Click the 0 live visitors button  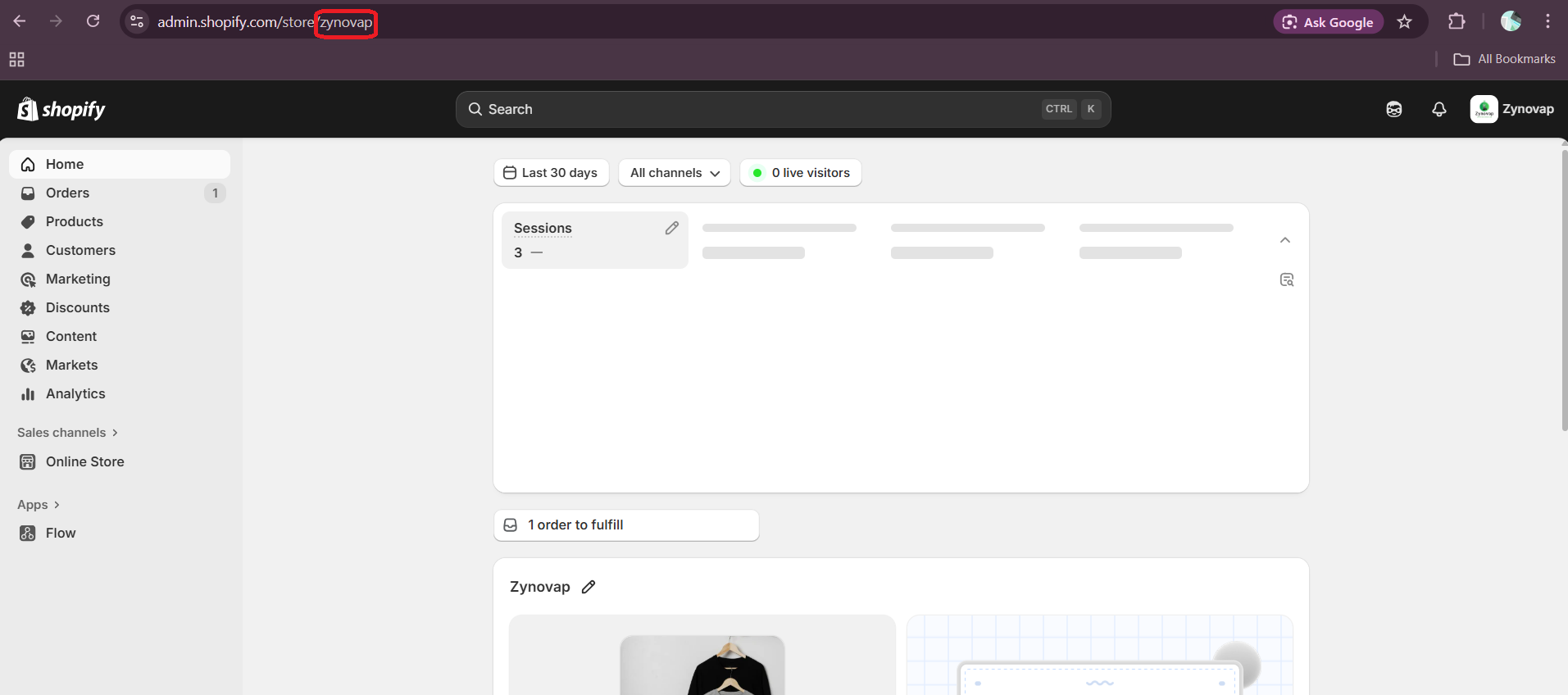point(801,173)
